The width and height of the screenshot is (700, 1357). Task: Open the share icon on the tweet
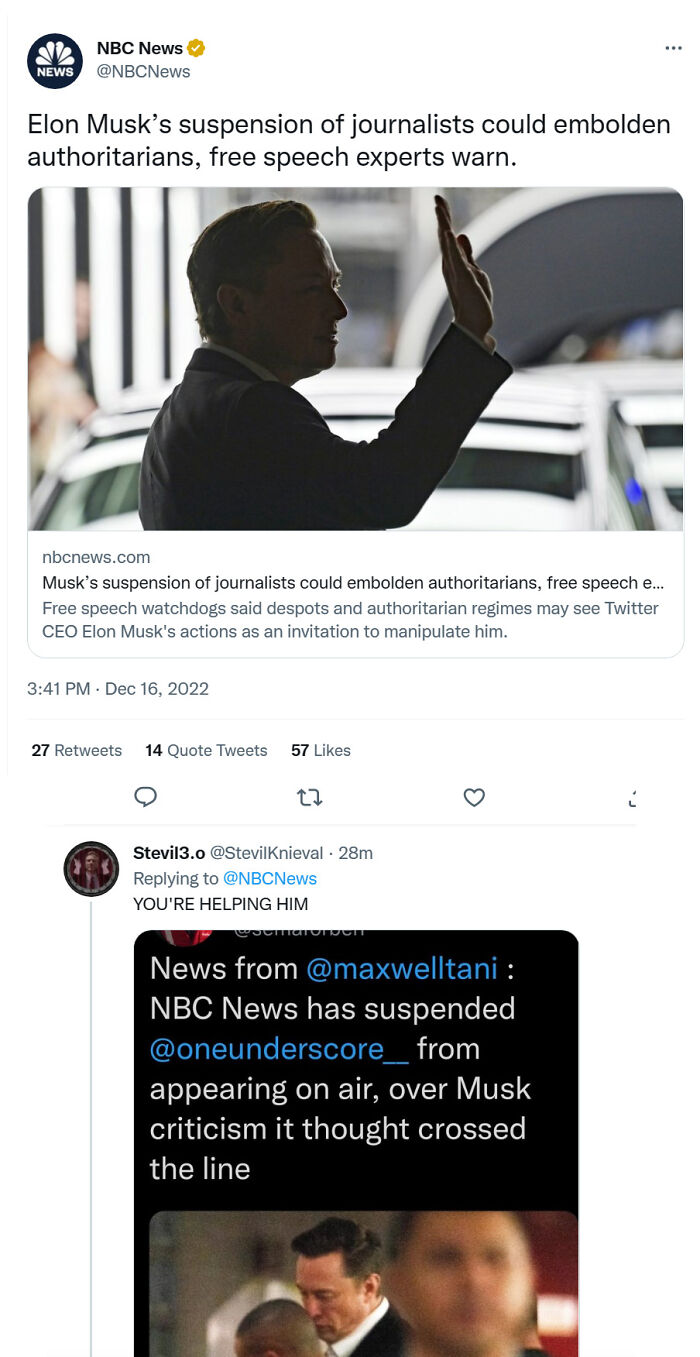pyautogui.click(x=632, y=797)
